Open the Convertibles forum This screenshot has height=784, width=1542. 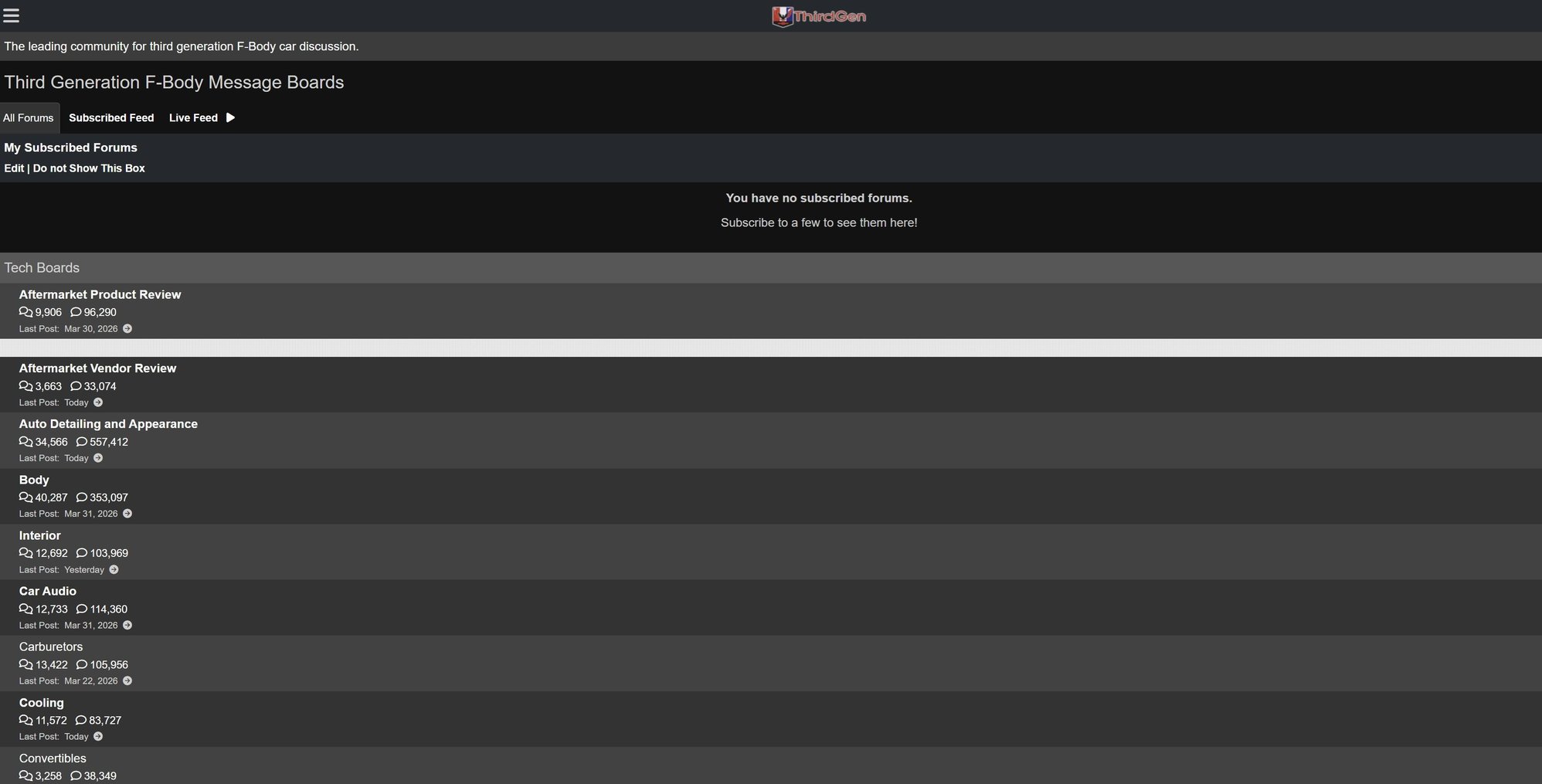click(53, 759)
